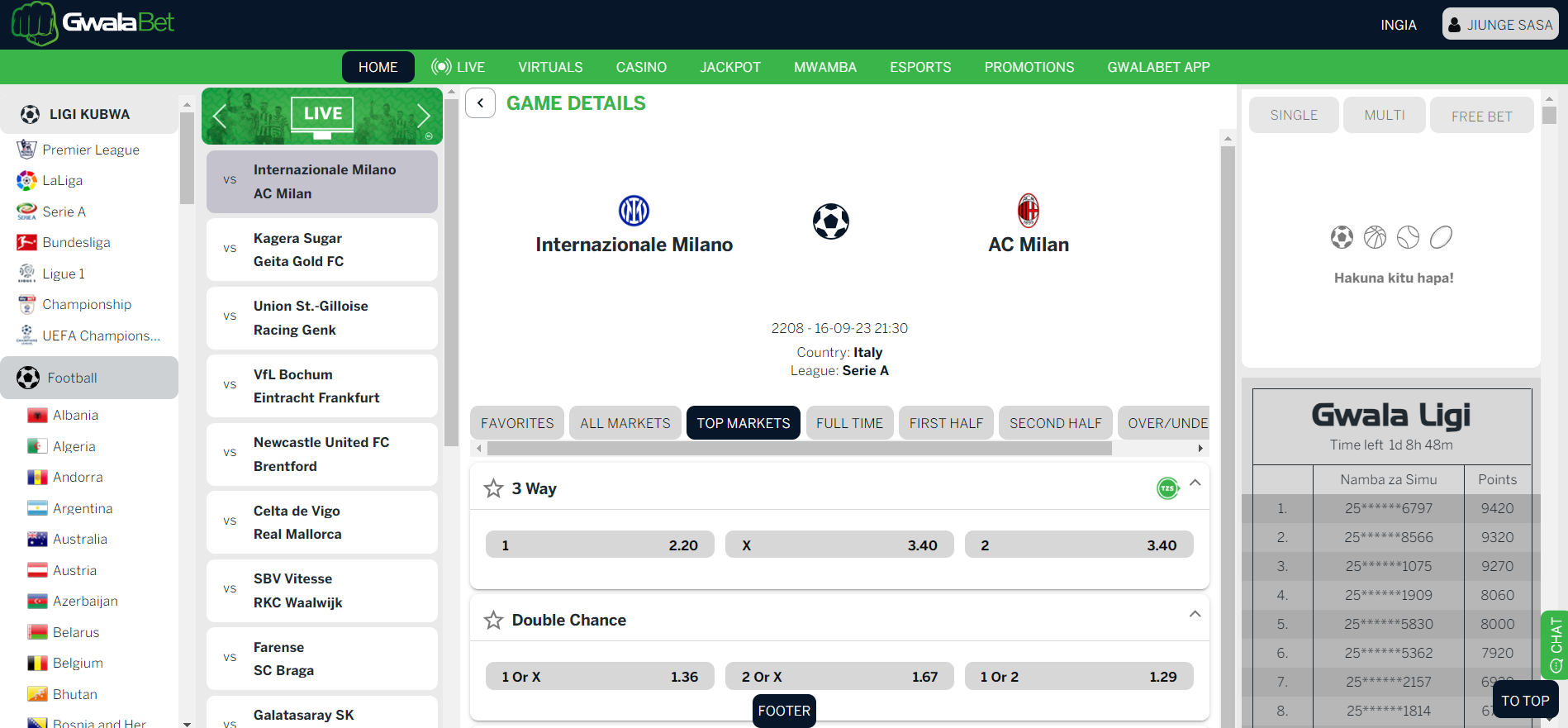Click the LIGI KUBWA soccer ball icon

pos(30,114)
